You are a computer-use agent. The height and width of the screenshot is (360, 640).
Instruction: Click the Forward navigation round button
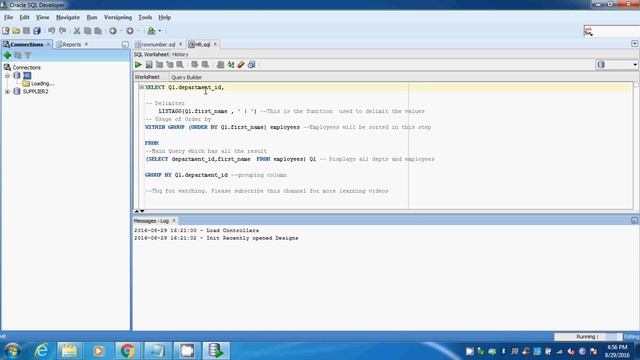point(130,31)
